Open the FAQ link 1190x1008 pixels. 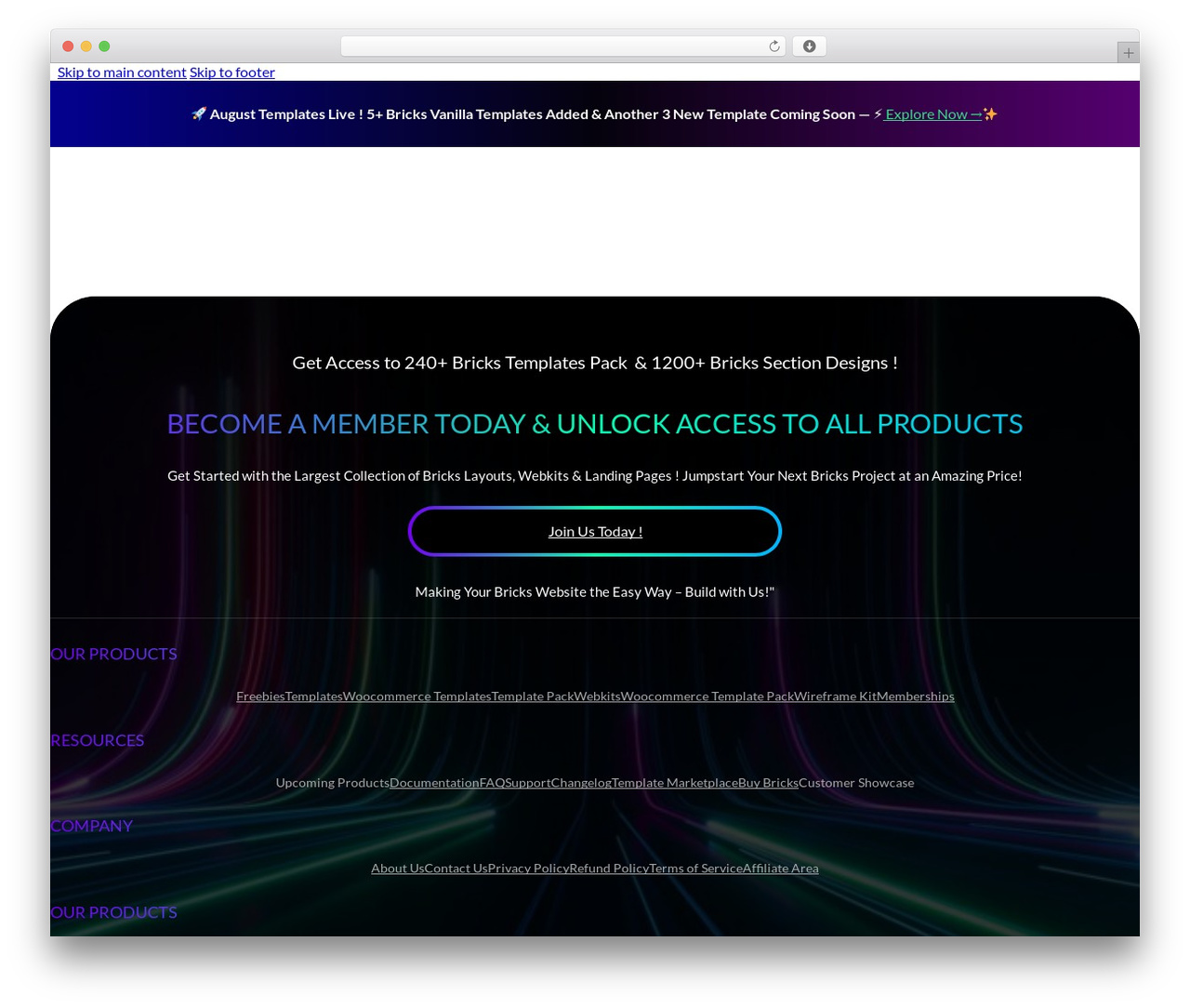pos(493,783)
